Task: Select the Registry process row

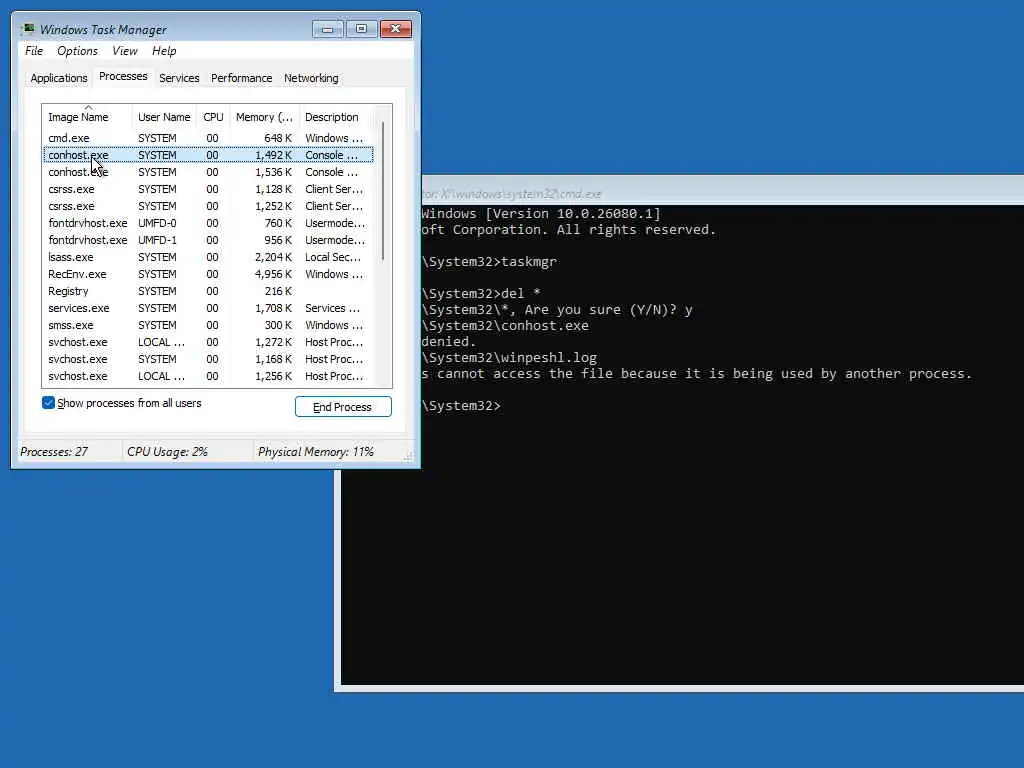Action: [208, 291]
